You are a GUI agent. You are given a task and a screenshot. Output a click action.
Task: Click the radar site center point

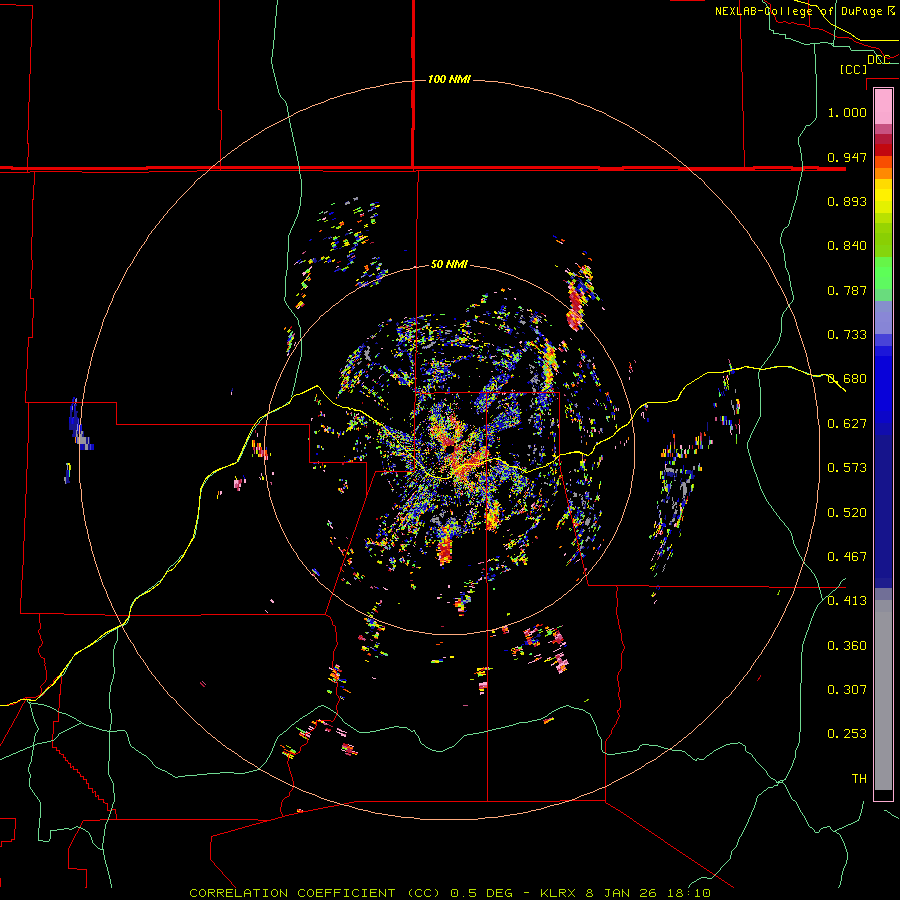[451, 447]
